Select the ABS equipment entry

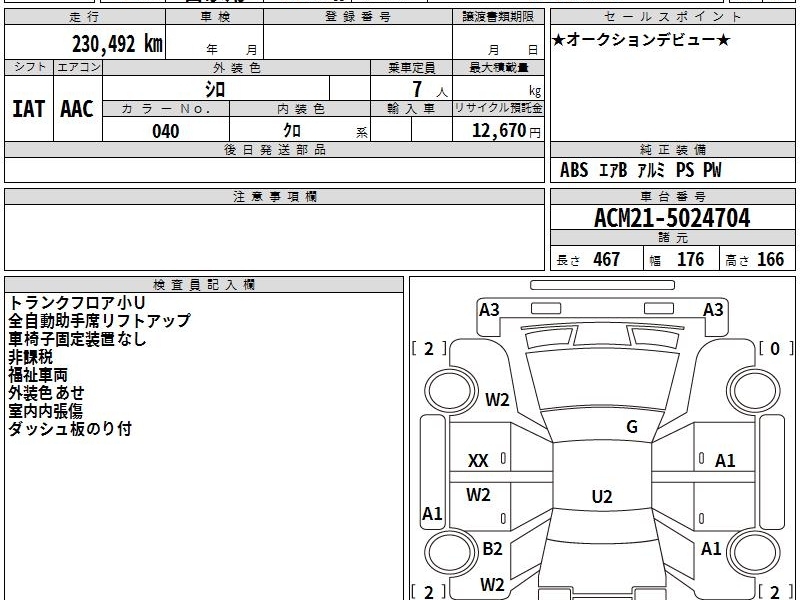(574, 170)
